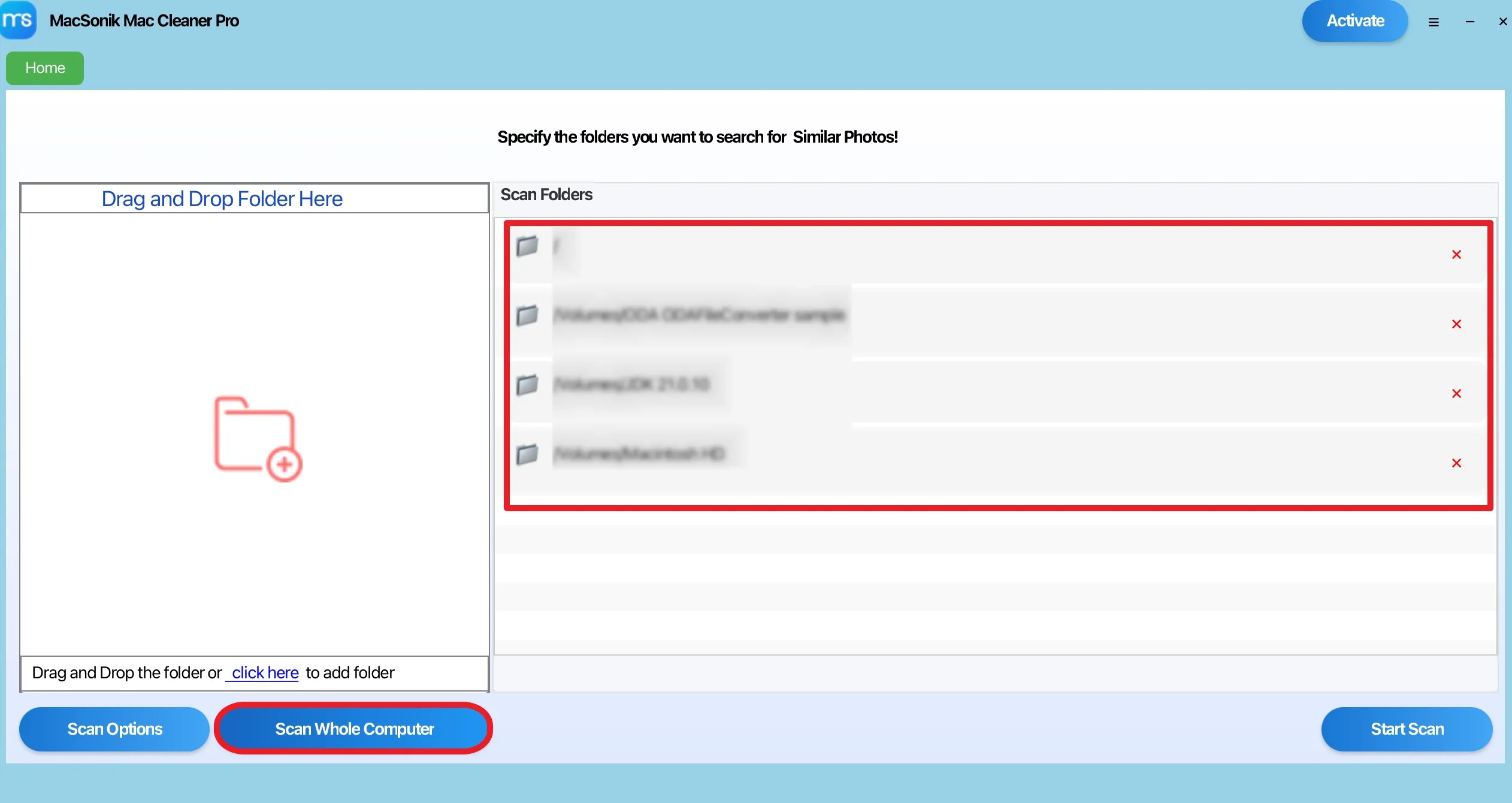The width and height of the screenshot is (1512, 803).
Task: Click the add-folder icon in drop area
Action: [258, 439]
